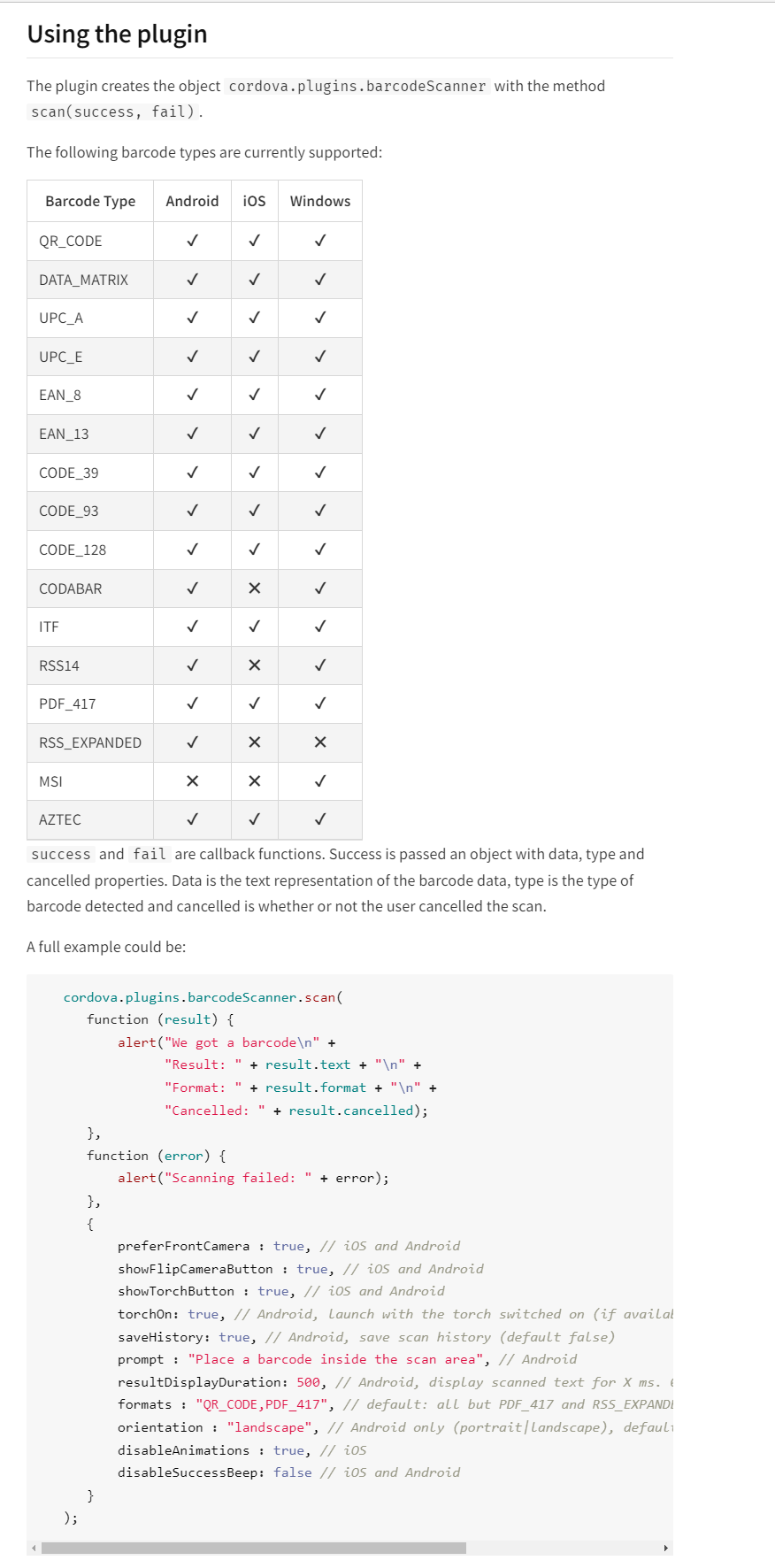Click the iOS cross mark for RSS_EXPANDED

(255, 742)
